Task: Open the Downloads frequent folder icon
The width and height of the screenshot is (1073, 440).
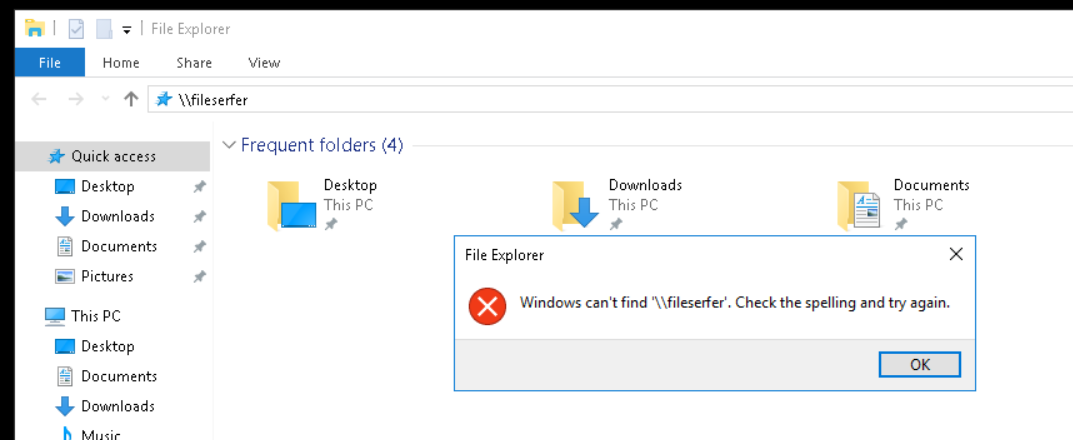Action: click(x=576, y=205)
